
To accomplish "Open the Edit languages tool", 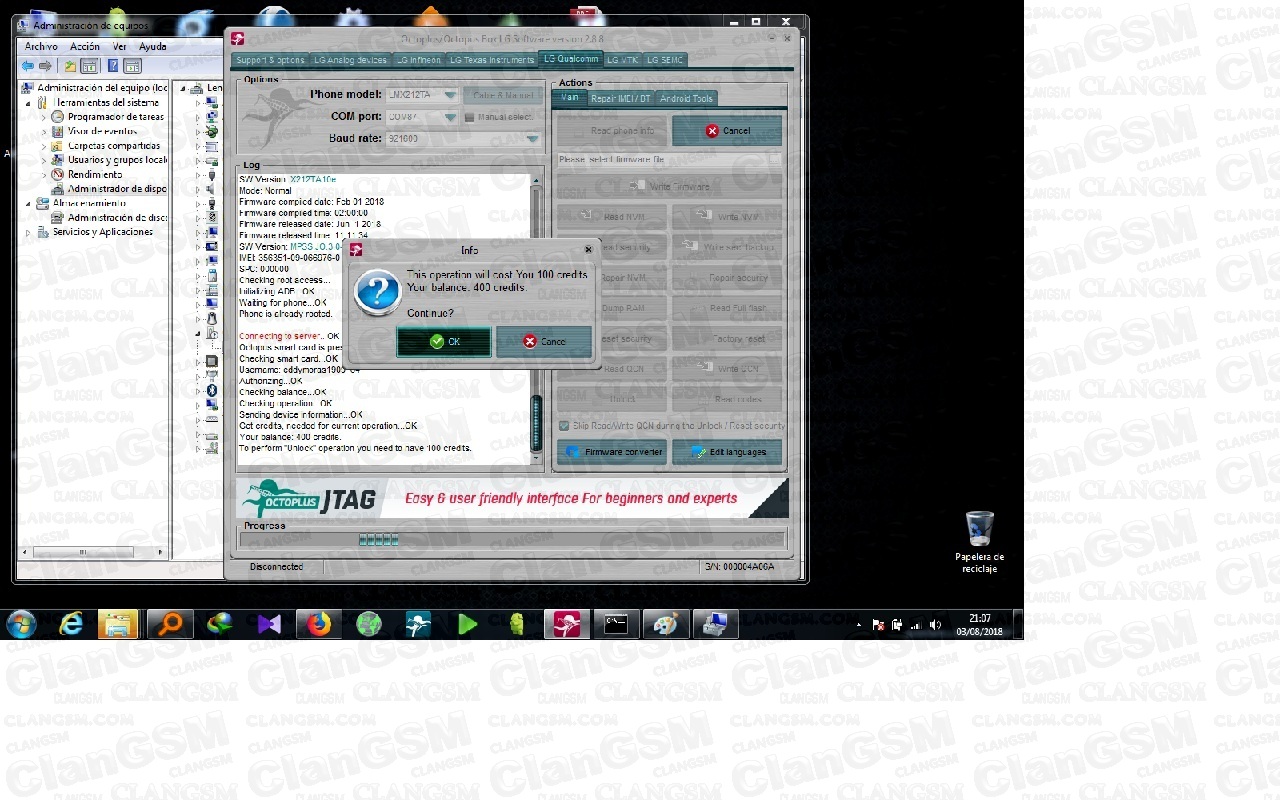I will pyautogui.click(x=727, y=452).
